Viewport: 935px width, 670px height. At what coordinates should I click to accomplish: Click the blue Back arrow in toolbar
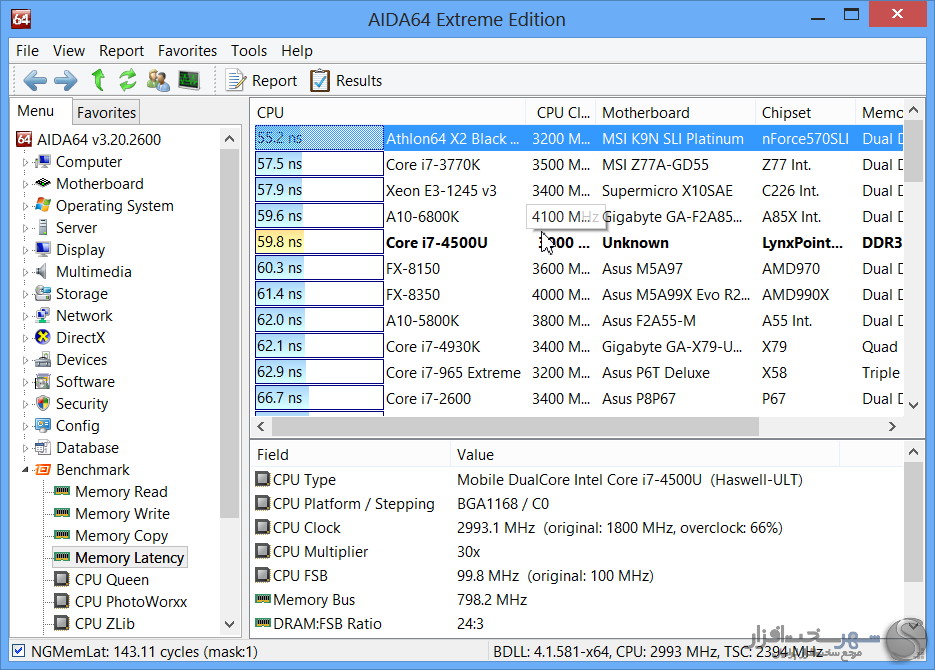(35, 81)
